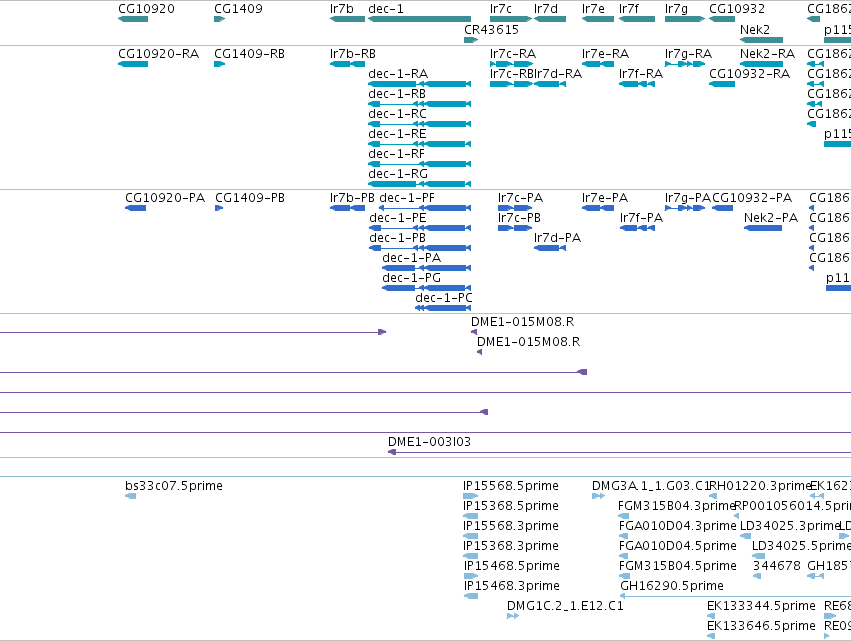Open the CG1409-PB protein label

coord(250,198)
